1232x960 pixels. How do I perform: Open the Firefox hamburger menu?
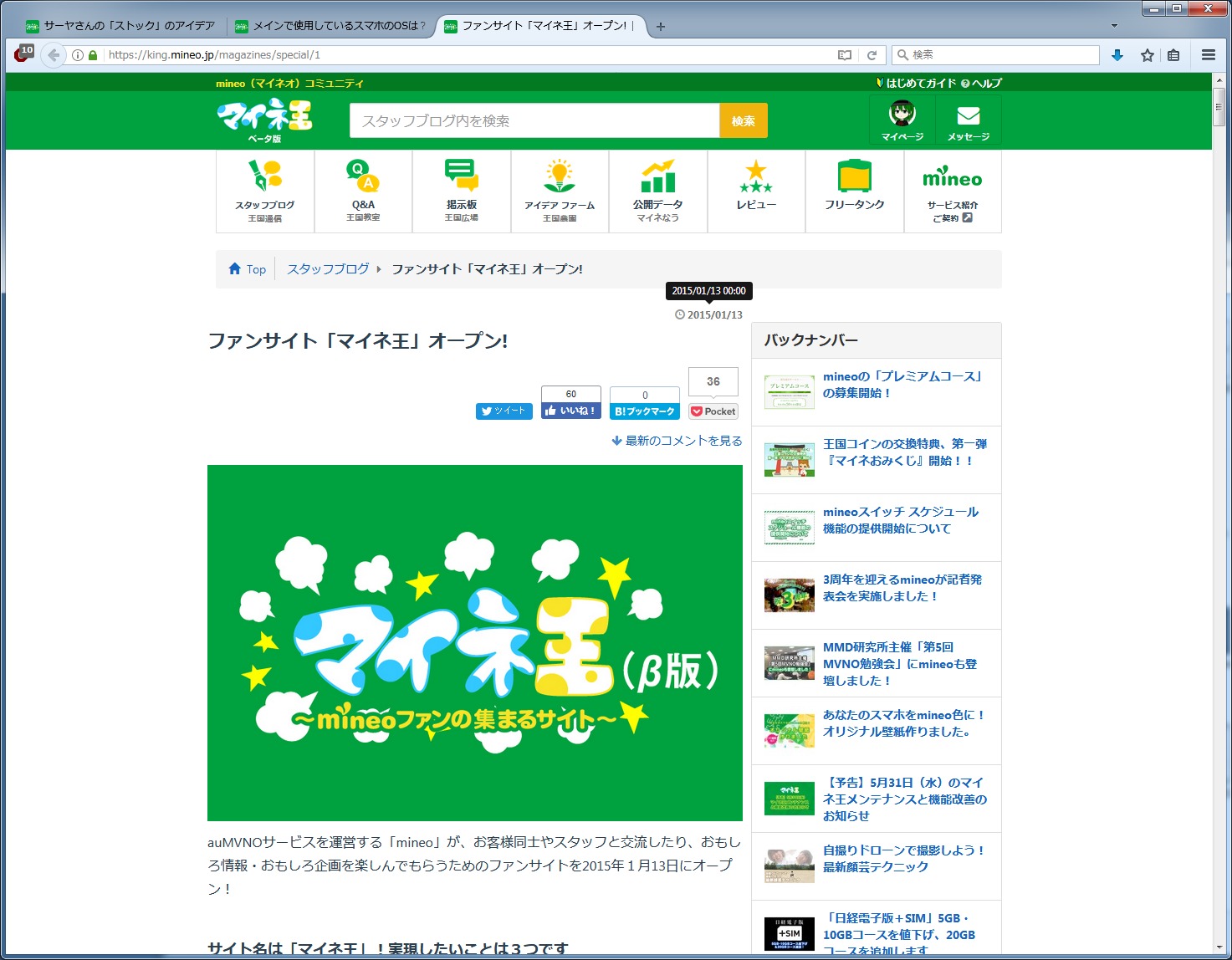tap(1208, 55)
